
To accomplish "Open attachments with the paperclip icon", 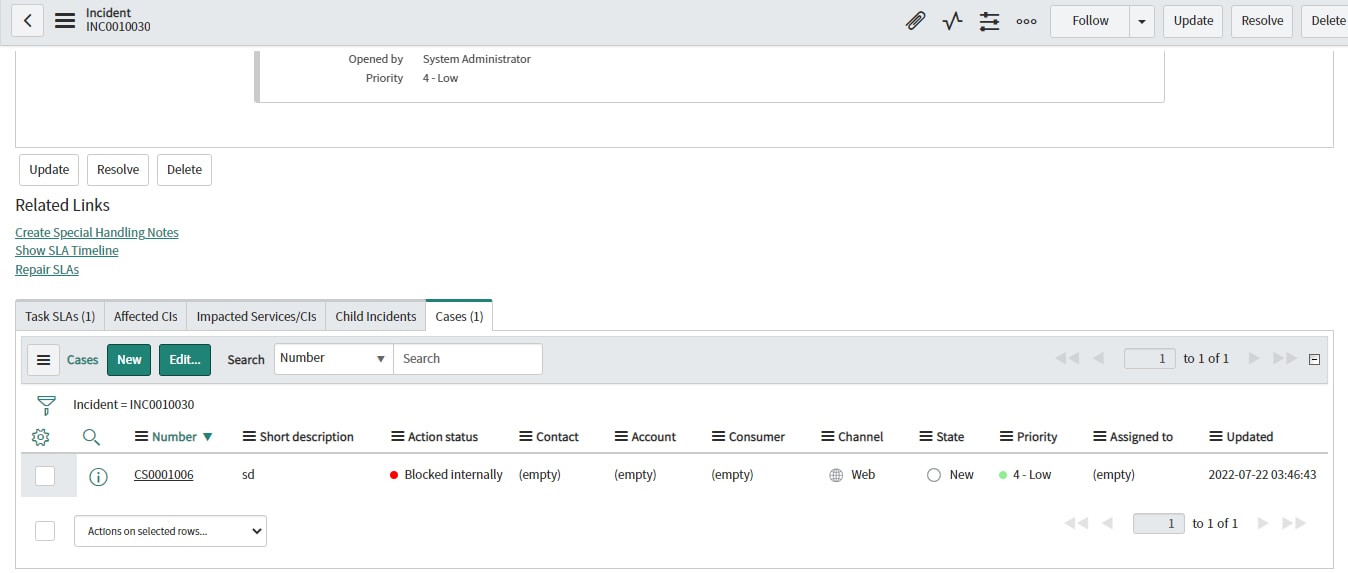I will point(915,21).
